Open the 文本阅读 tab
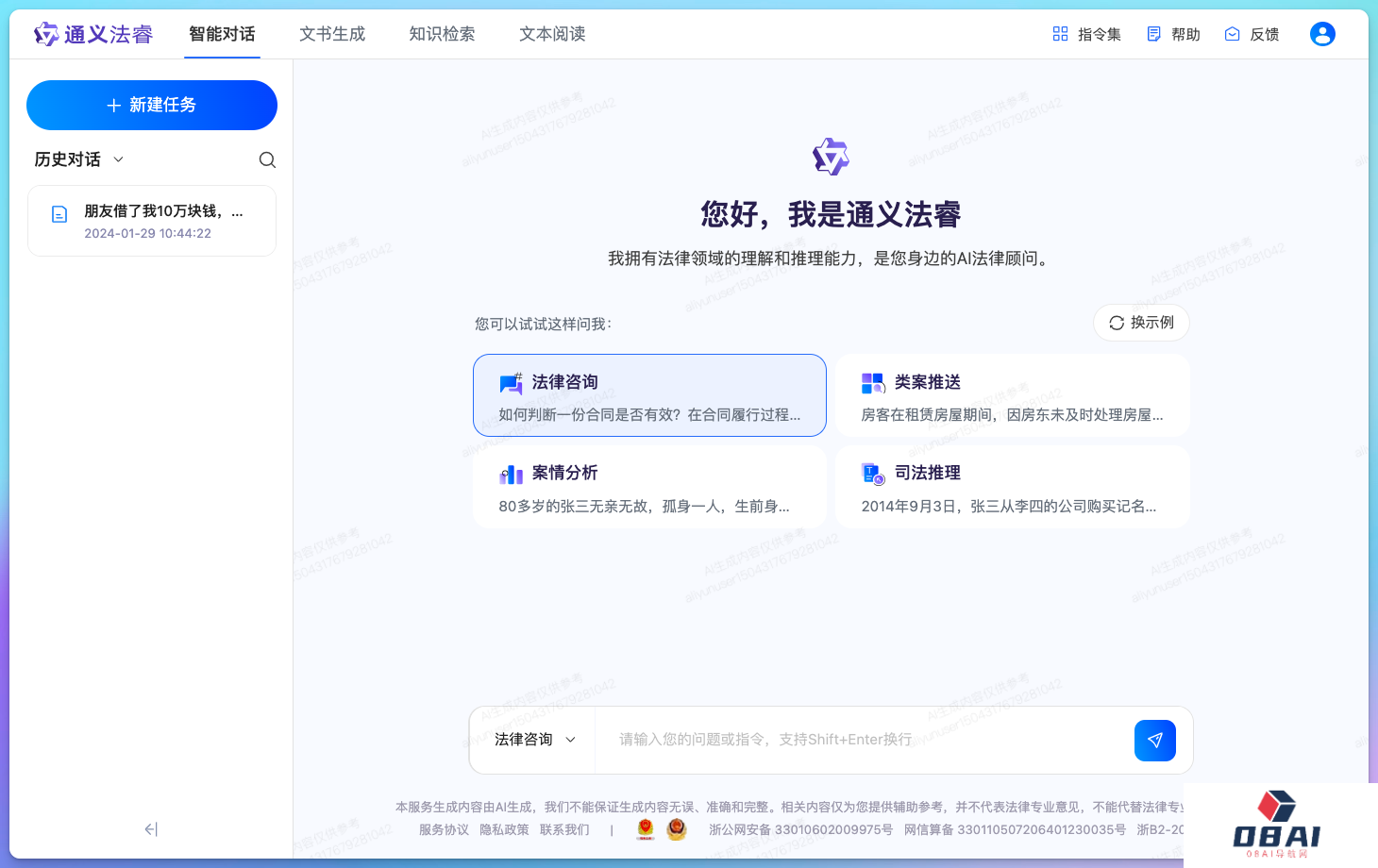The image size is (1378, 868). [552, 34]
